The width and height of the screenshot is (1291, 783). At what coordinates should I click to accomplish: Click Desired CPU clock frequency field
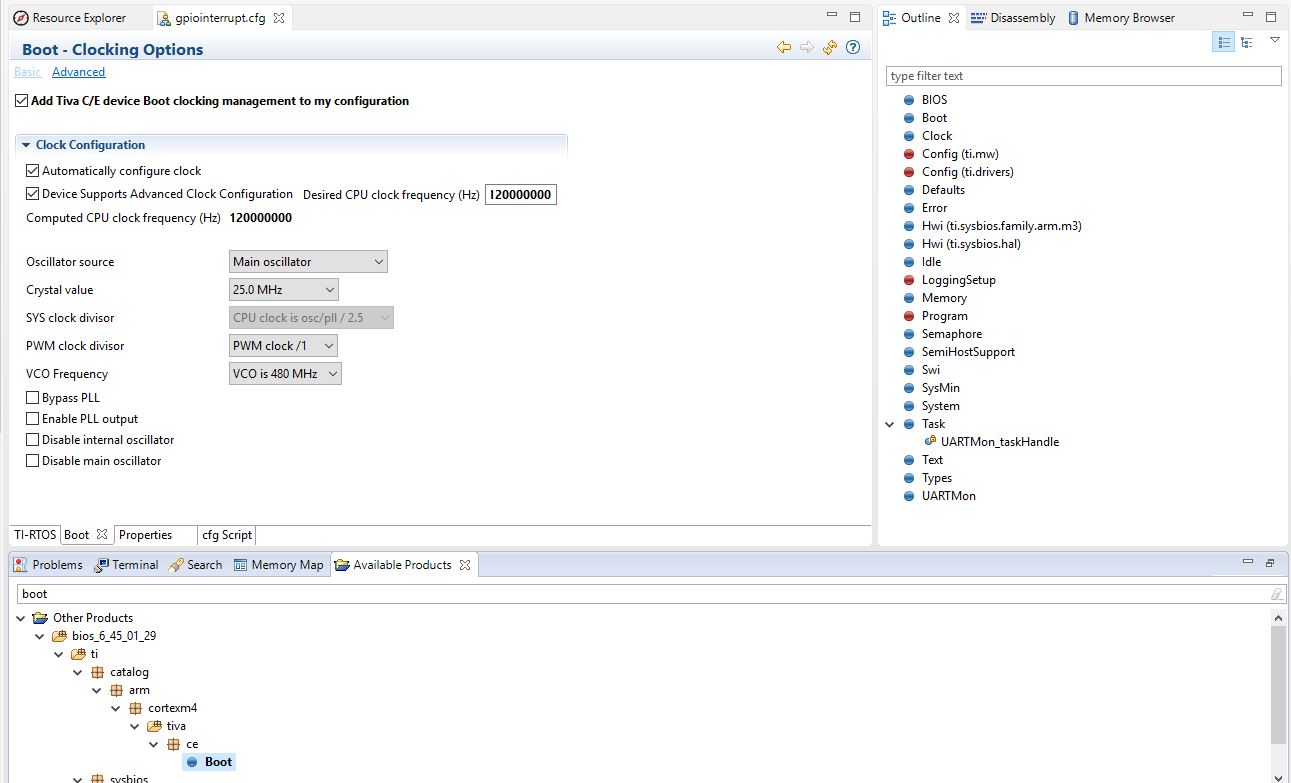pos(521,195)
